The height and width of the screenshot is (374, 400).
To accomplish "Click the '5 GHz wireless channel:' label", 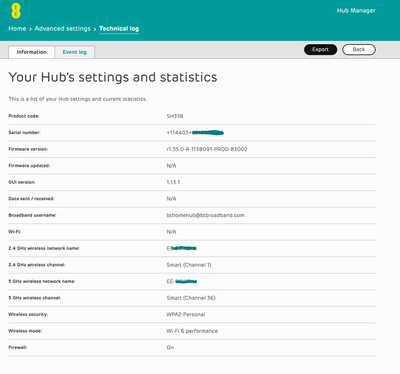I will coord(35,298).
